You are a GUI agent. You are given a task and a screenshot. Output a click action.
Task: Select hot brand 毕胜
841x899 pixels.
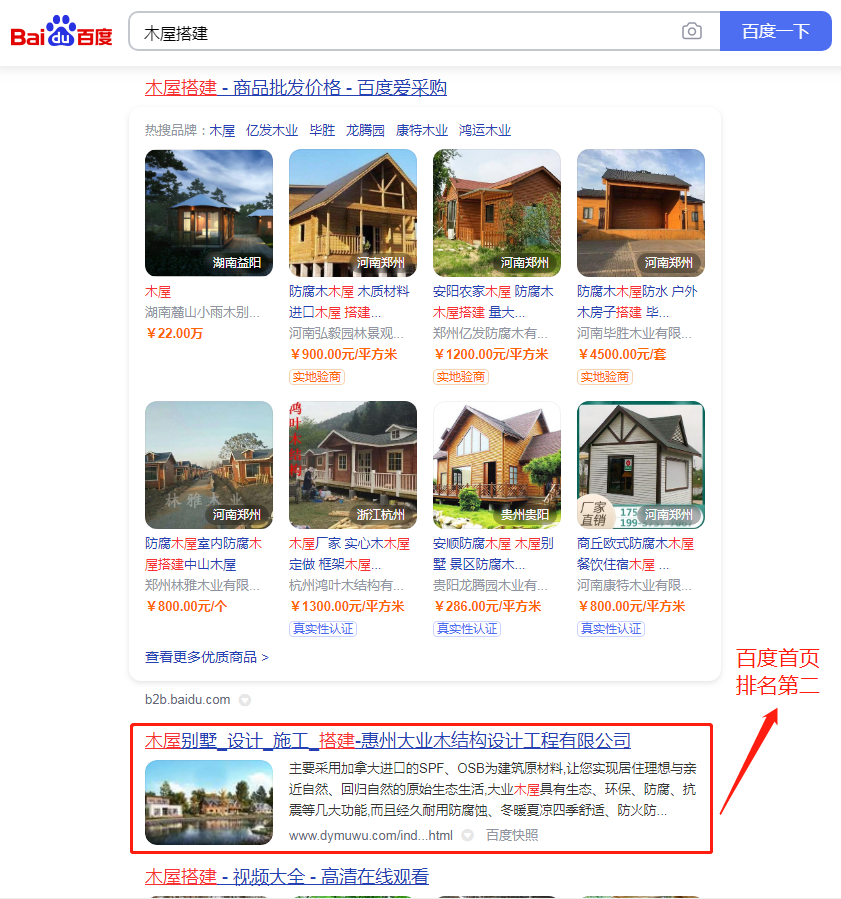click(x=322, y=130)
